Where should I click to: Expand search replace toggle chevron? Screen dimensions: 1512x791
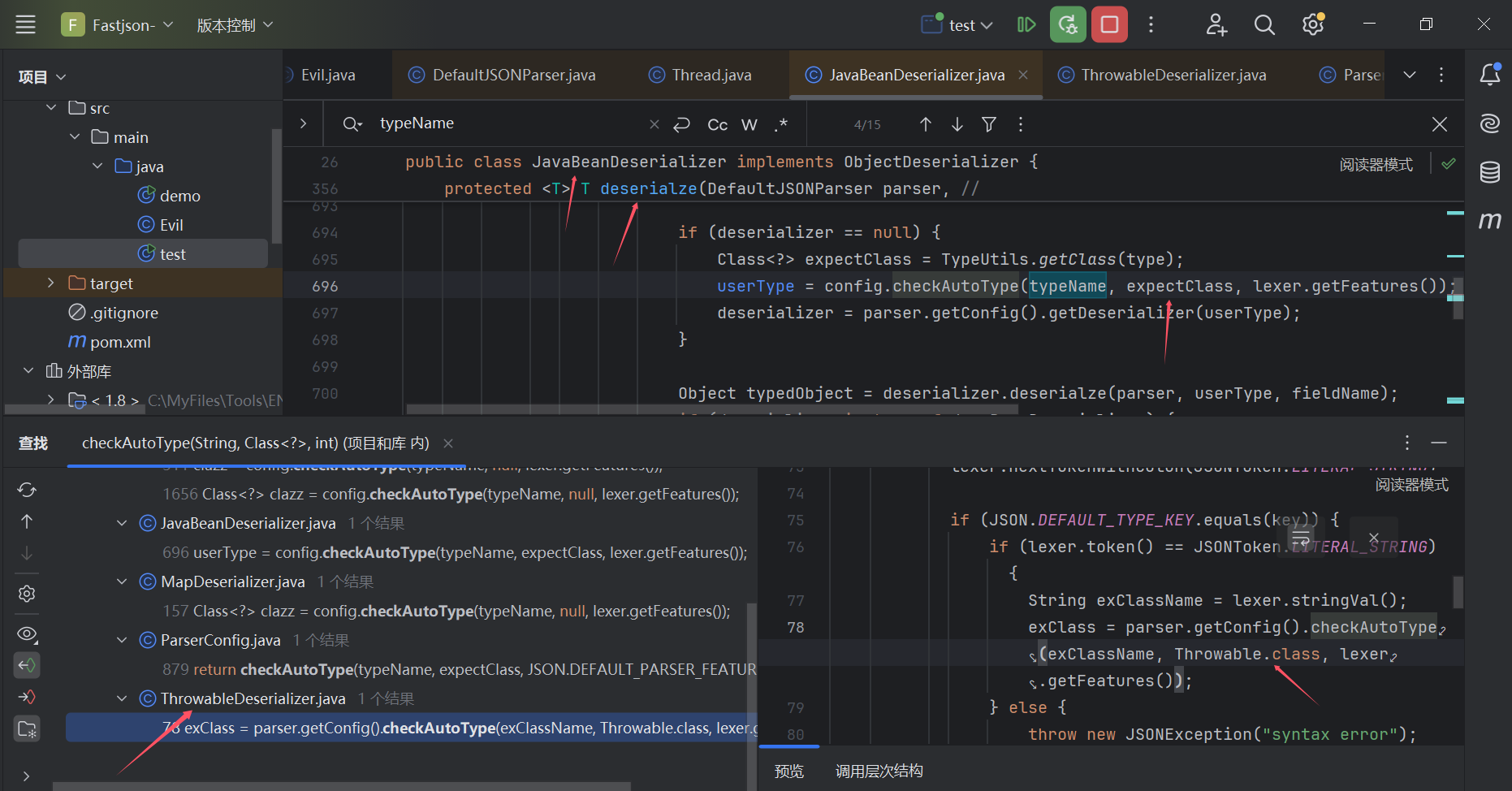[303, 123]
